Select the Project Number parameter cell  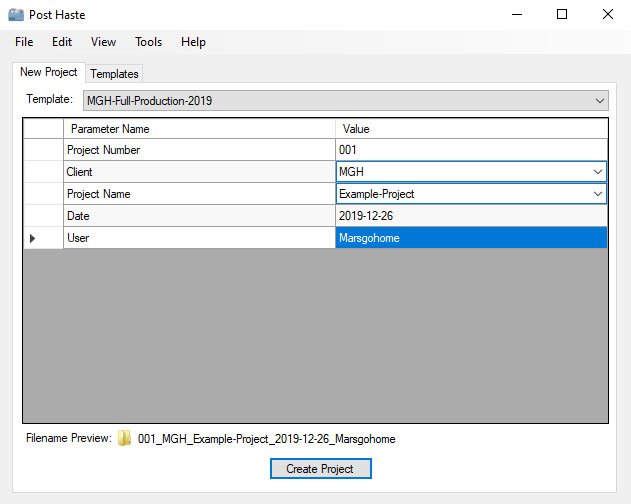(x=199, y=150)
